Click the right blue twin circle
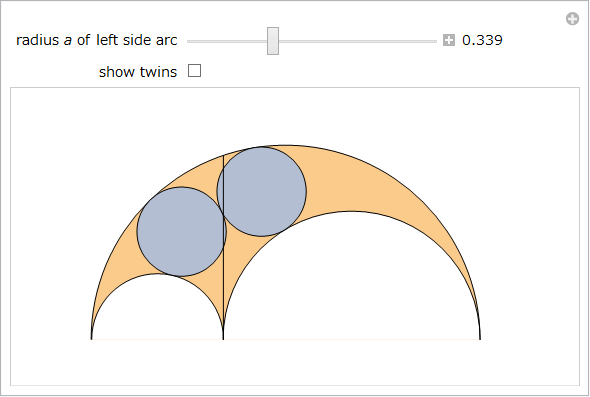 (x=262, y=192)
